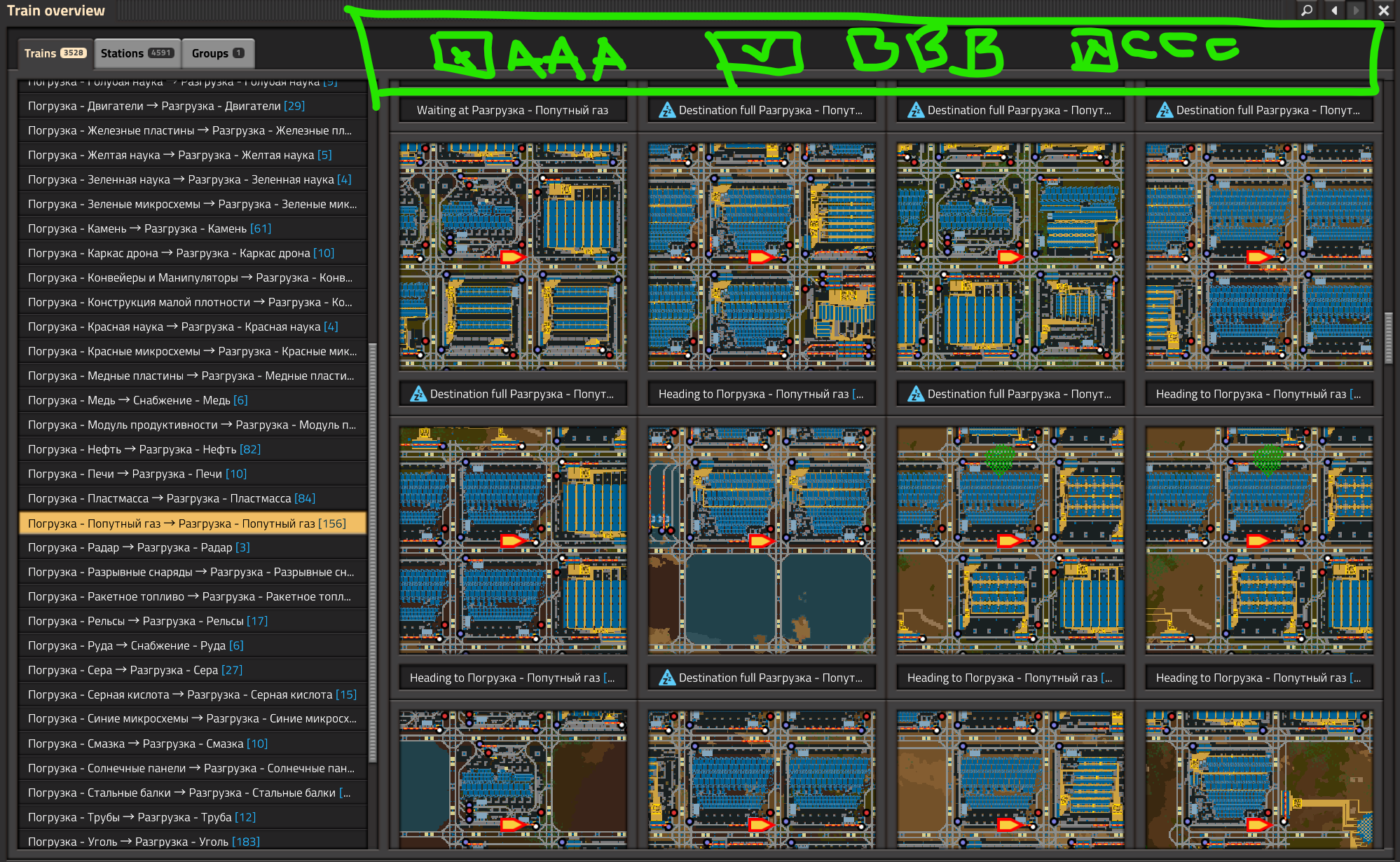Click Heading to Погрузка status in top-right train row
The height and width of the screenshot is (862, 1400).
click(1258, 394)
